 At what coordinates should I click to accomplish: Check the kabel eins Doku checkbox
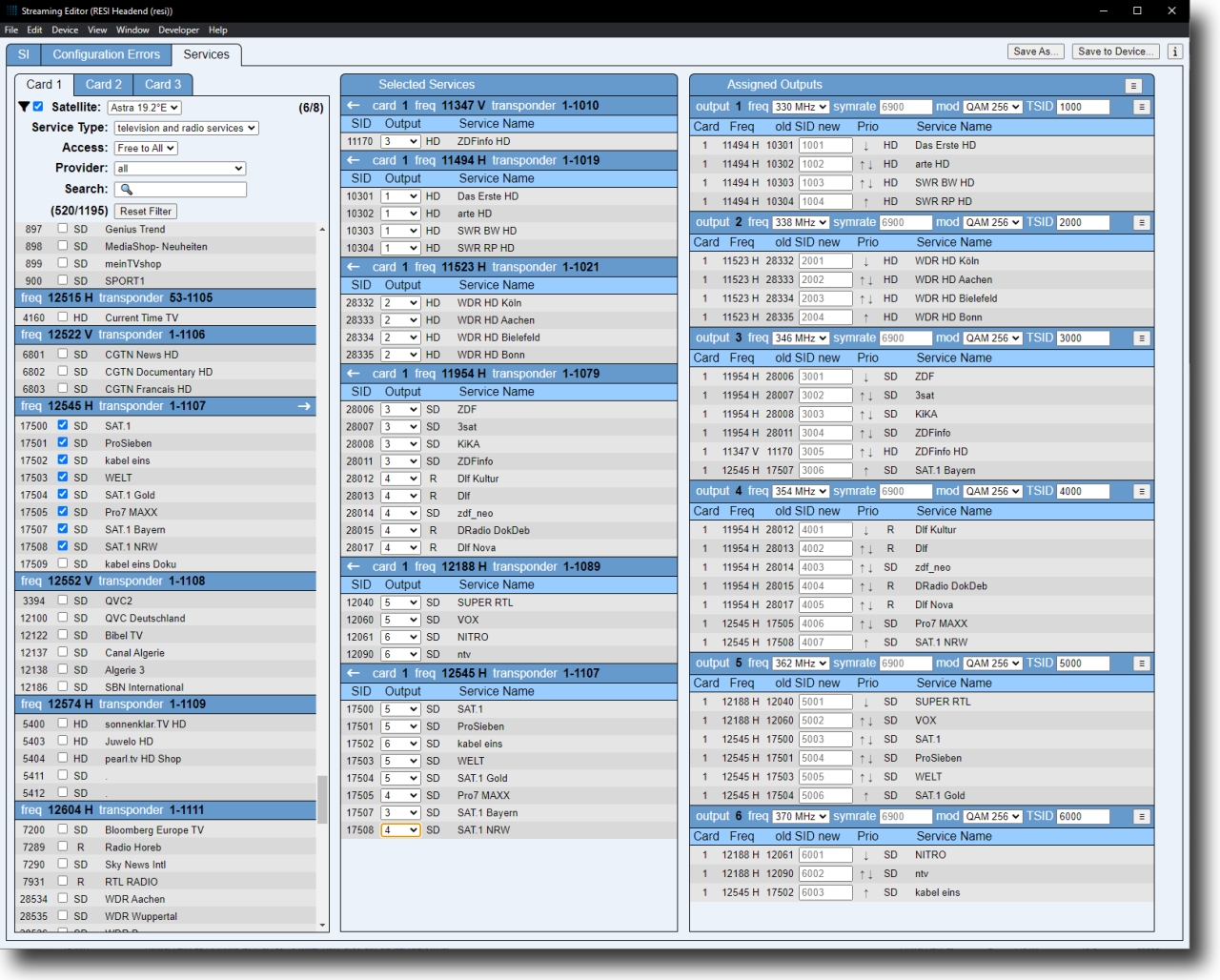coord(63,563)
